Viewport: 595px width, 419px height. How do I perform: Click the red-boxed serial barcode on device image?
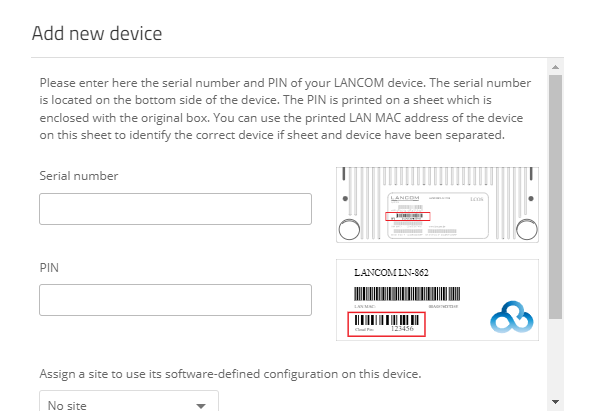[408, 216]
